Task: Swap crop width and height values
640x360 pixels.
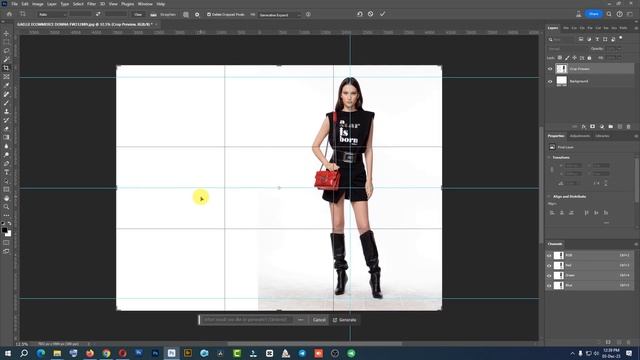Action: point(98,14)
